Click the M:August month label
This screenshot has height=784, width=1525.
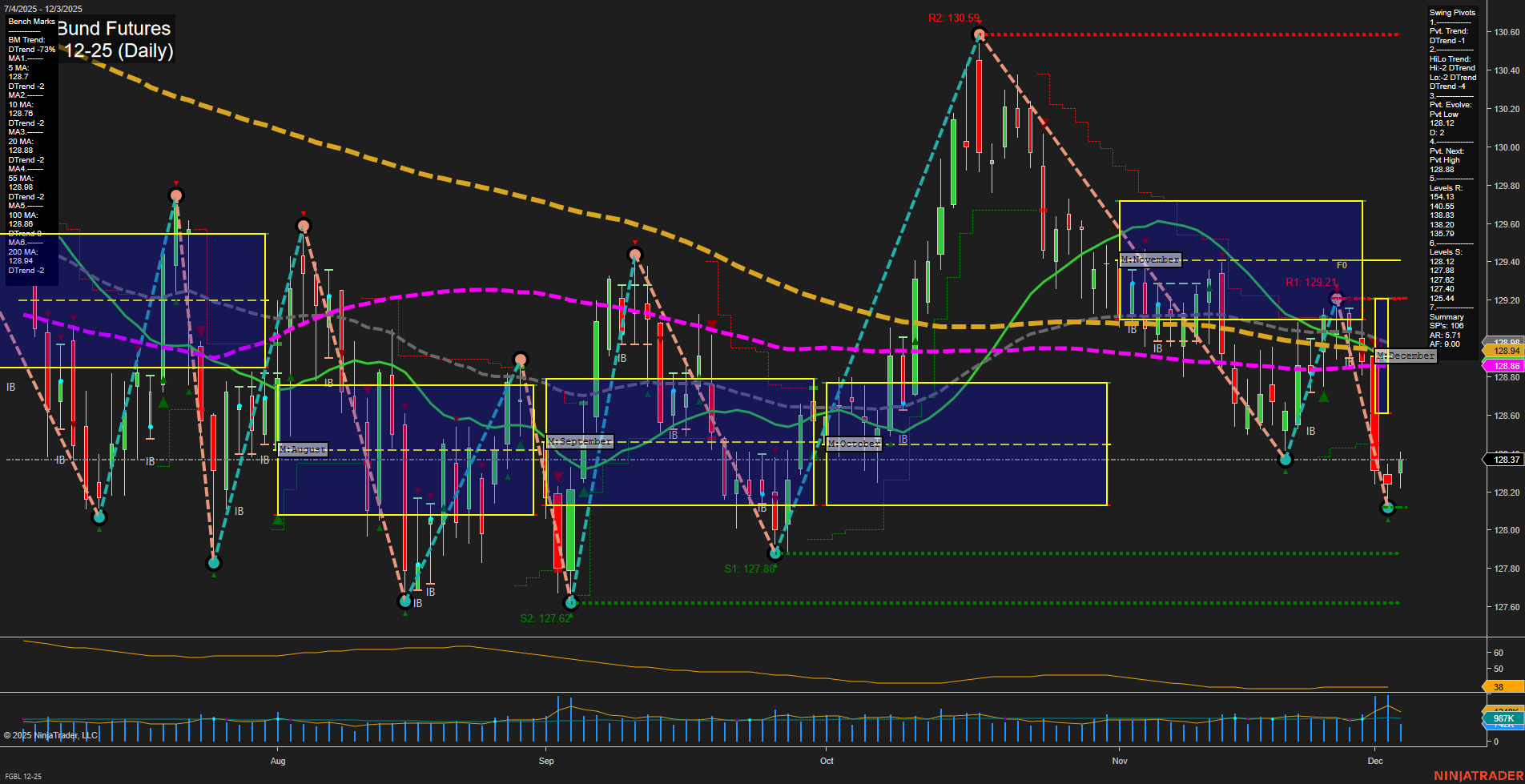pos(301,449)
